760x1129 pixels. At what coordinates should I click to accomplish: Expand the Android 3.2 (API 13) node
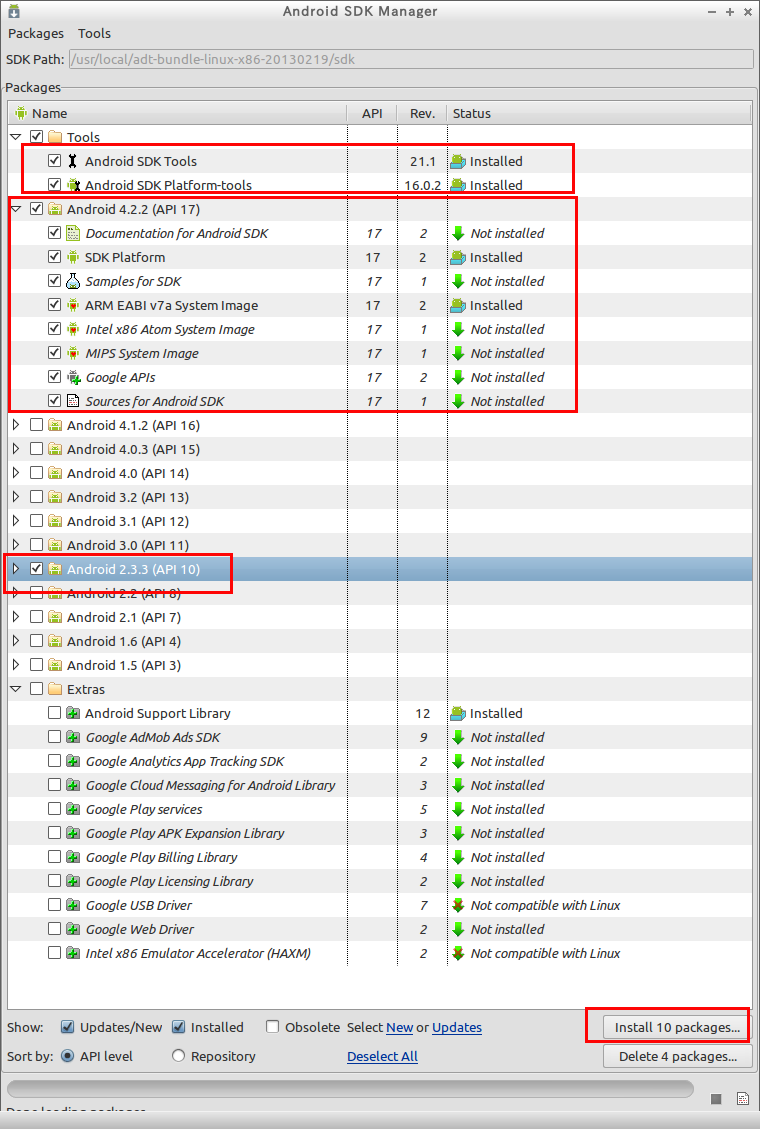[x=16, y=497]
